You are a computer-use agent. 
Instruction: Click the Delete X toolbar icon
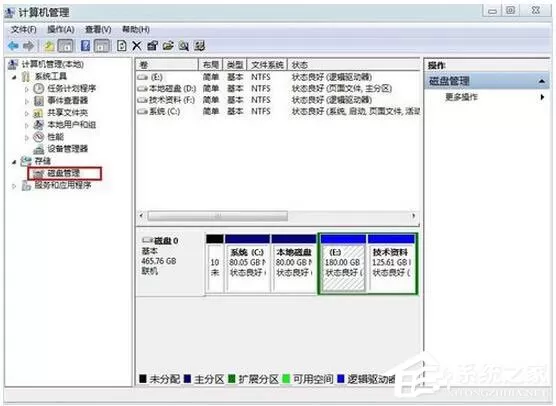click(x=137, y=46)
